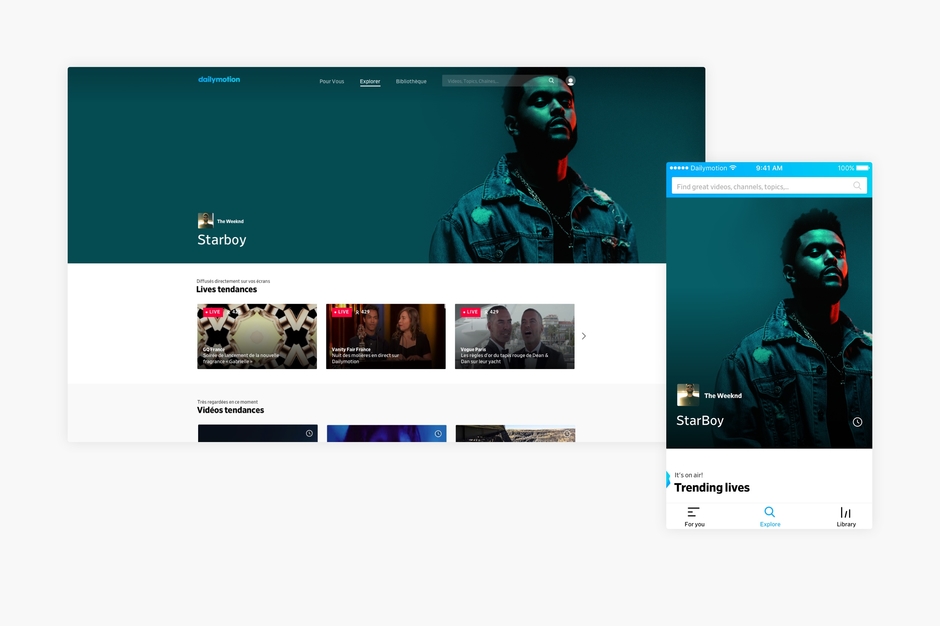Click the 9:41 AM status bar time
The image size is (940, 626).
click(769, 168)
